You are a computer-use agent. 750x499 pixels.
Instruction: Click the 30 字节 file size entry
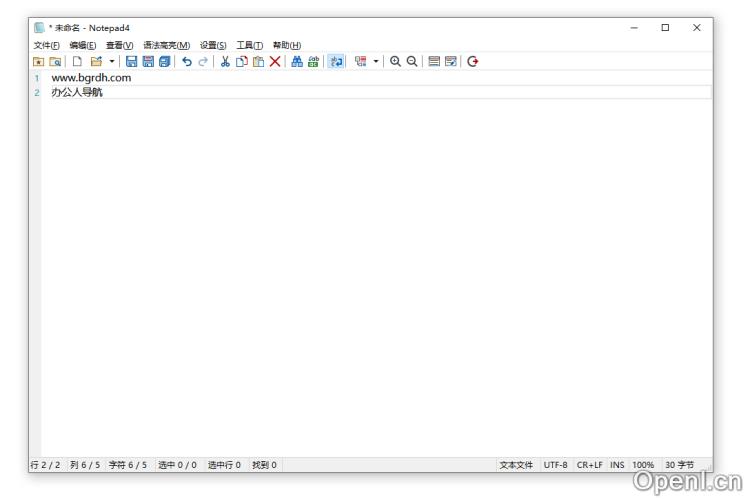[x=679, y=465]
